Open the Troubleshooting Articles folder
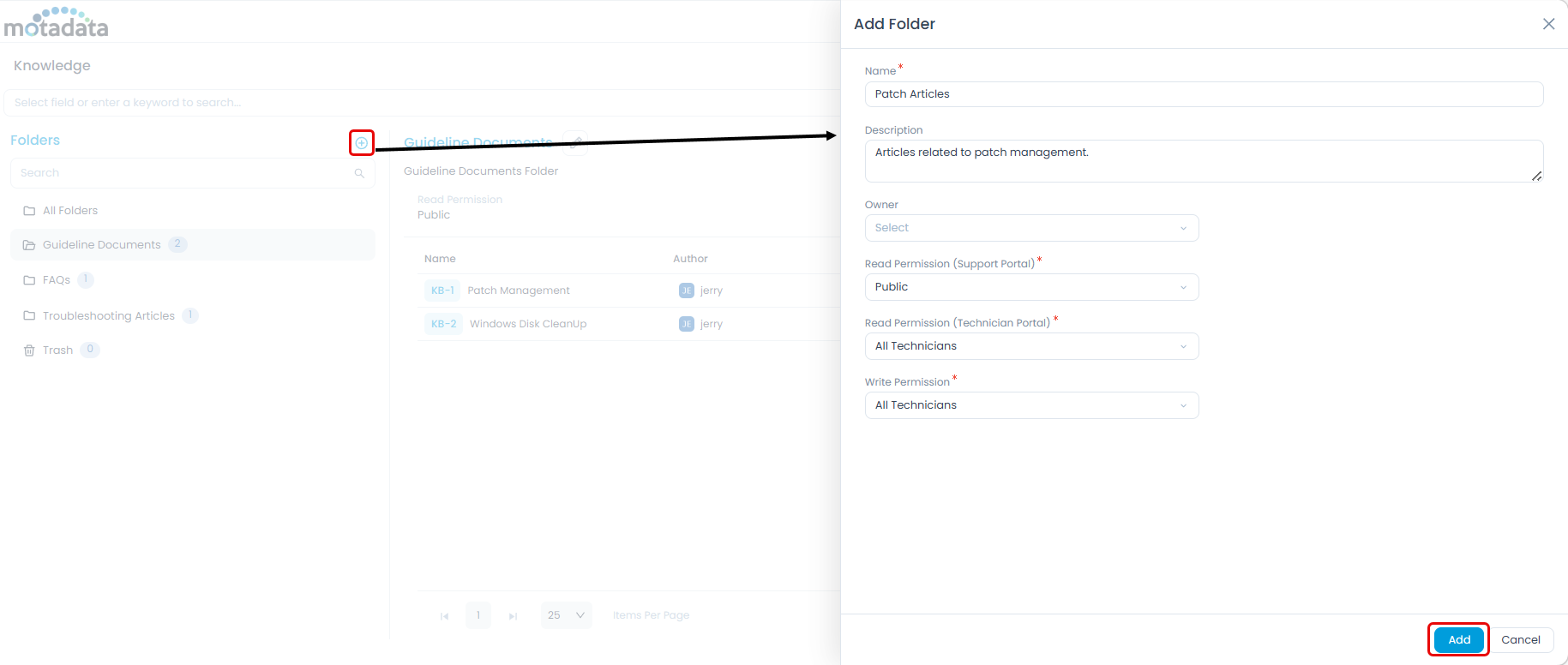 [x=109, y=316]
